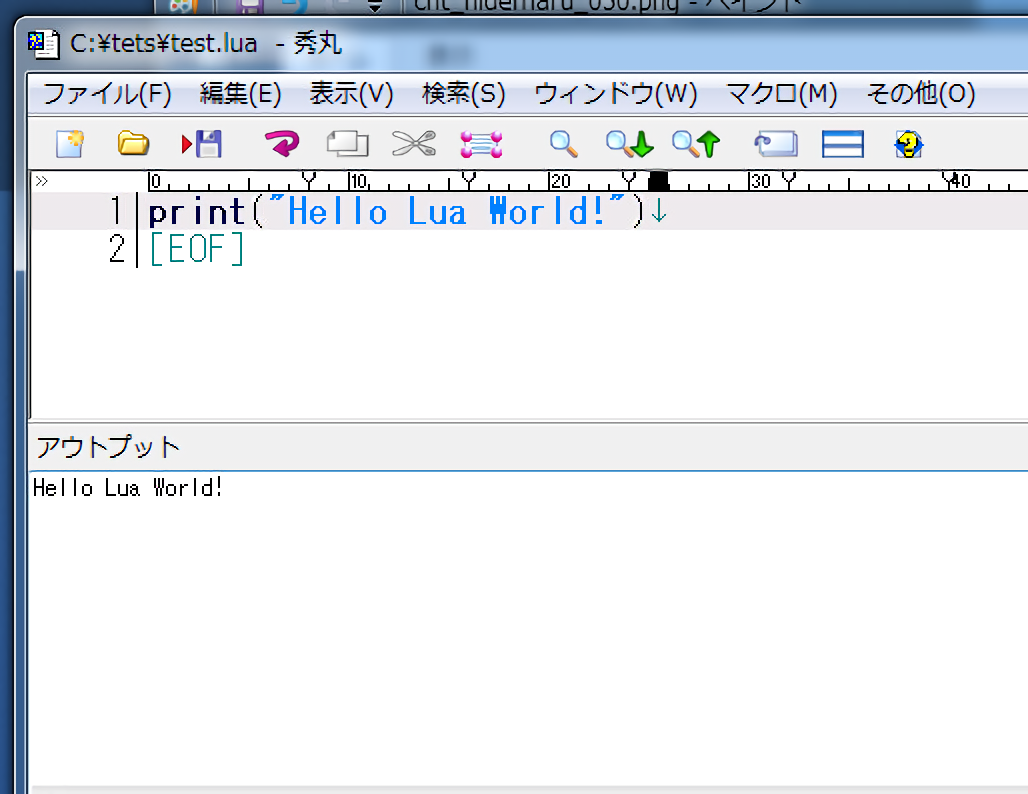This screenshot has width=1028, height=794.
Task: Click the tag jump window icon
Action: click(776, 144)
